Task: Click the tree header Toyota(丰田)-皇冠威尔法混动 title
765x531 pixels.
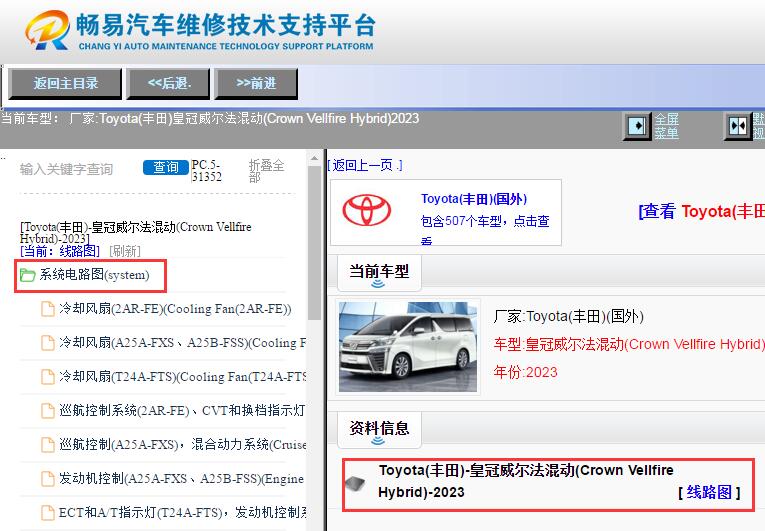Action: pyautogui.click(x=136, y=233)
